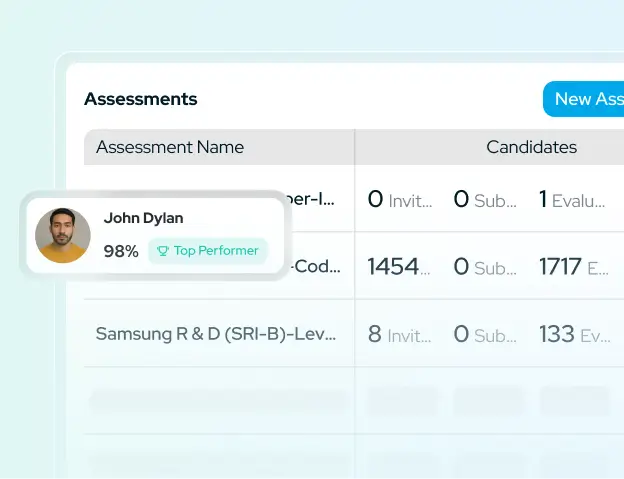Click the 8 Invited count for Samsung row
624x479 pixels.
point(399,334)
